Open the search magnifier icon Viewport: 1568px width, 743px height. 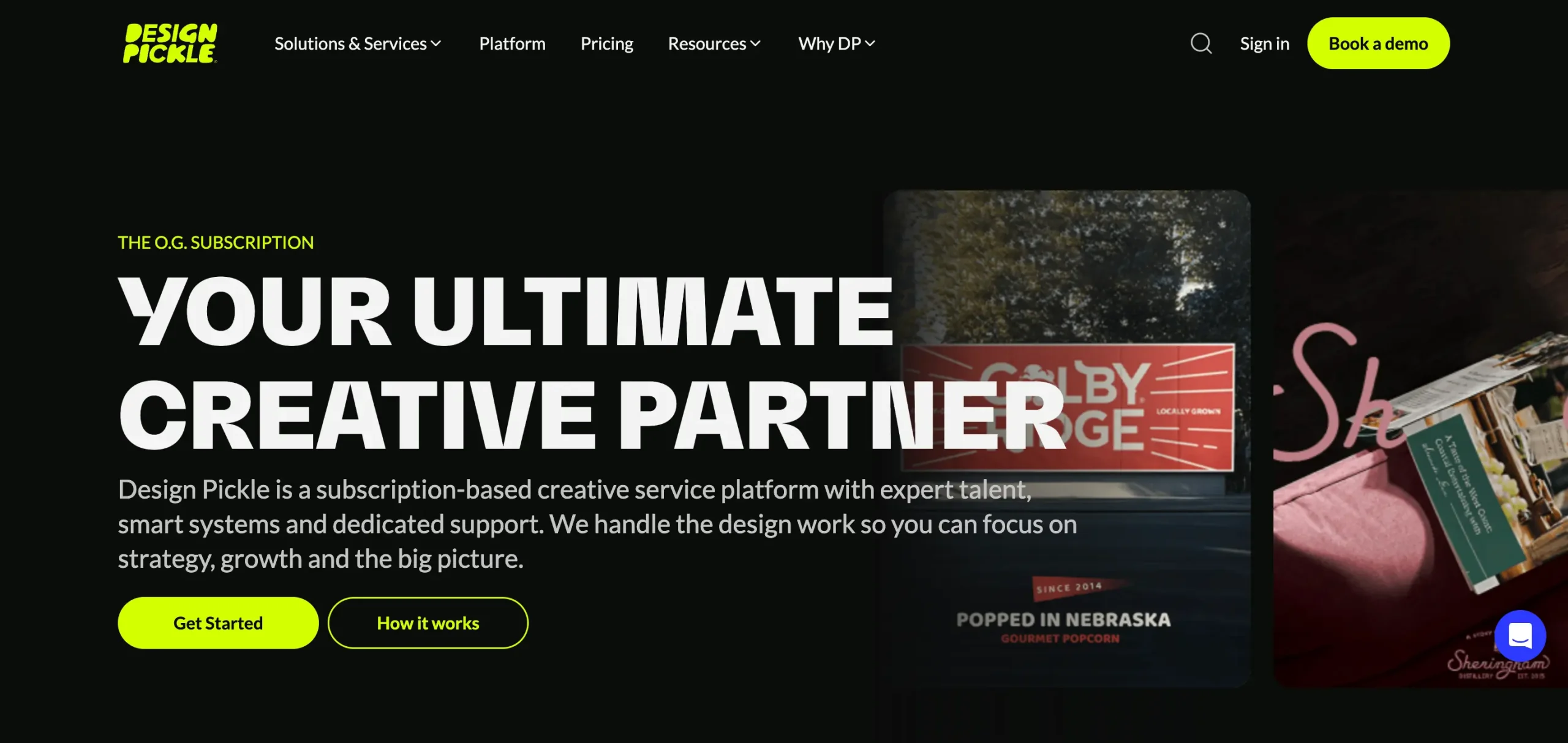(x=1200, y=43)
